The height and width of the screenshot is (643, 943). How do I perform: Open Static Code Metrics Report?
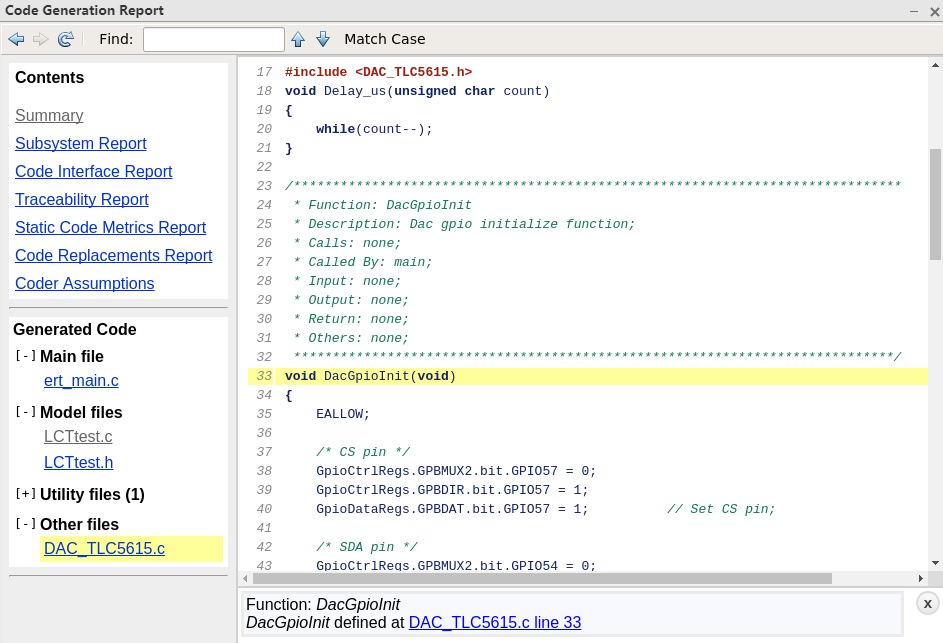(110, 227)
